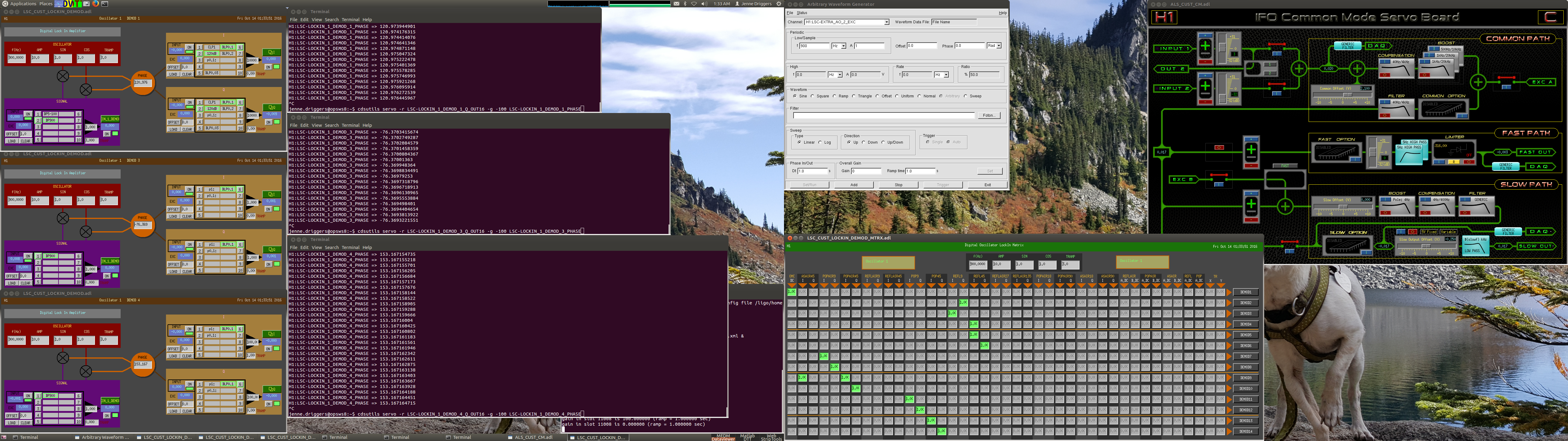1568x441 pixels.
Task: Select the Sweep waveform radio button
Action: point(965,96)
